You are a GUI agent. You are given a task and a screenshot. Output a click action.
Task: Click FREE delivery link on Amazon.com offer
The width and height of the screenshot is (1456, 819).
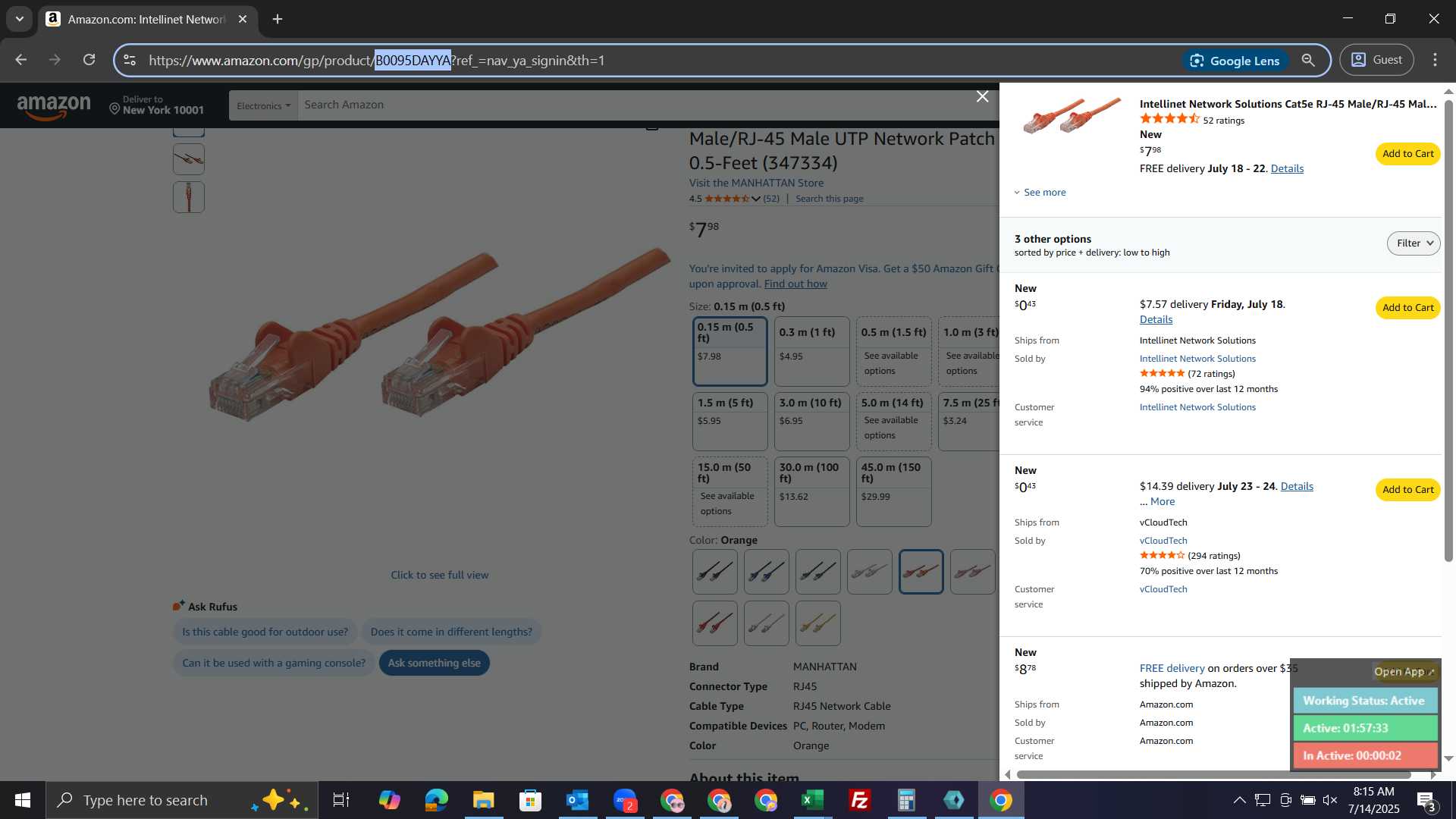pos(1172,669)
